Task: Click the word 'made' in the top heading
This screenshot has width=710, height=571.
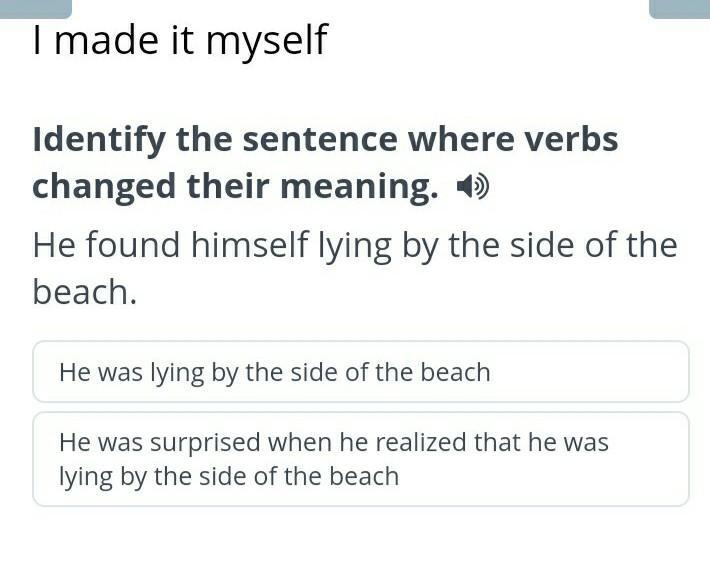Action: (x=106, y=40)
